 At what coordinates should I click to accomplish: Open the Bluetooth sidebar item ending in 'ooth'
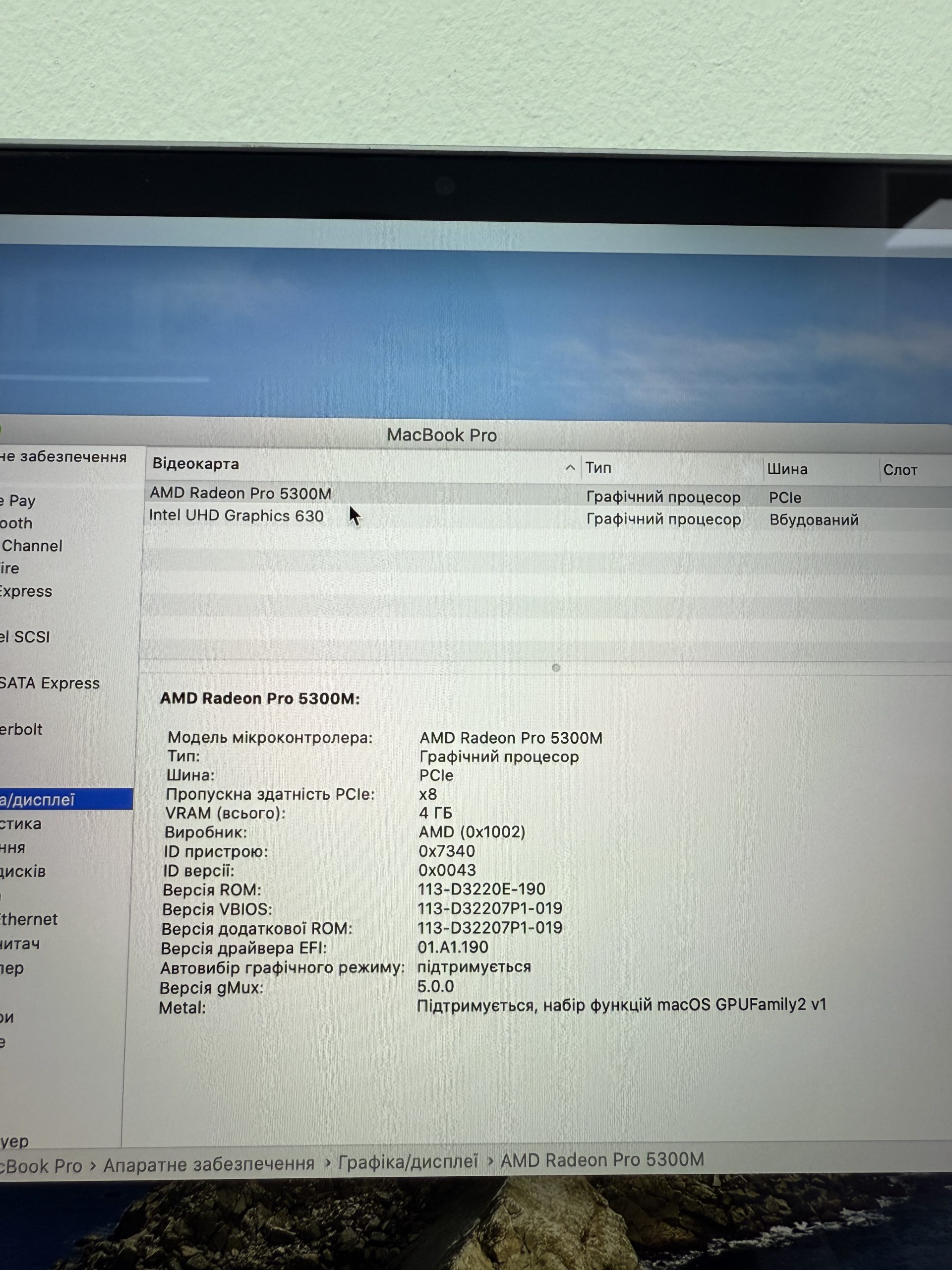[16, 523]
